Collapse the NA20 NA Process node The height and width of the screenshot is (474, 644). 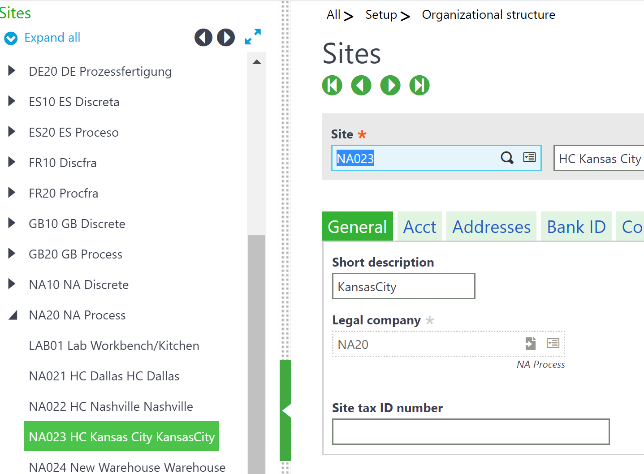click(x=12, y=315)
